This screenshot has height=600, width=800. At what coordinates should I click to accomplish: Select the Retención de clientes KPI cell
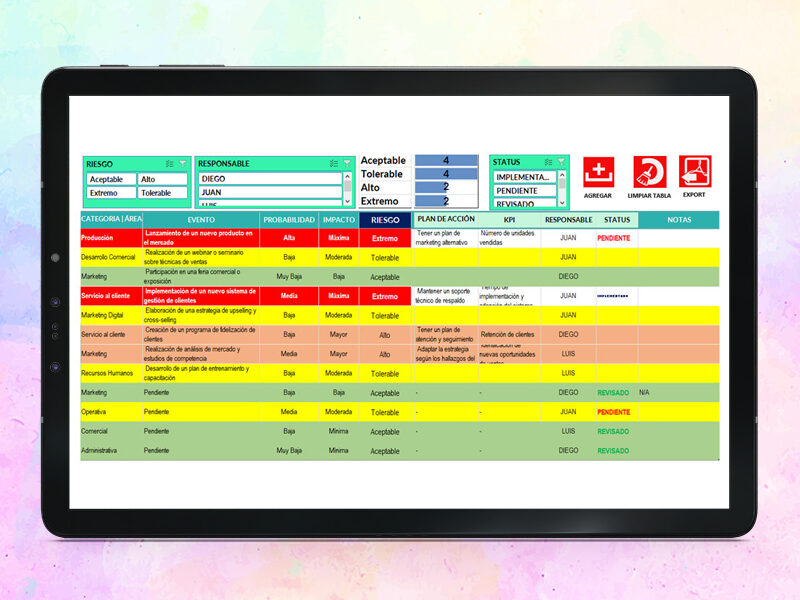point(509,335)
